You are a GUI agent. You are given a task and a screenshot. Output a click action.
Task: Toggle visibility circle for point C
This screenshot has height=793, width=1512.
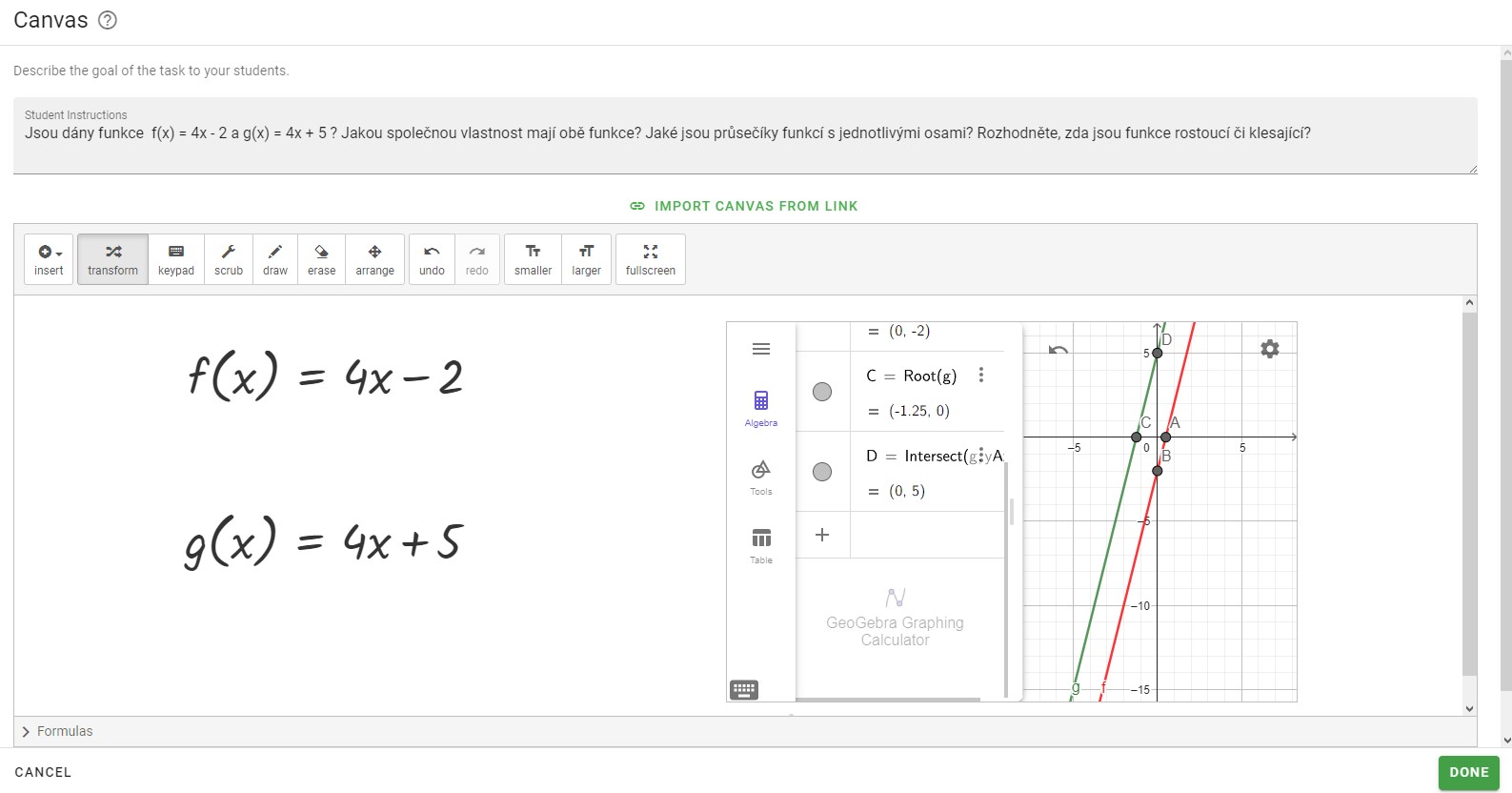pyautogui.click(x=822, y=392)
